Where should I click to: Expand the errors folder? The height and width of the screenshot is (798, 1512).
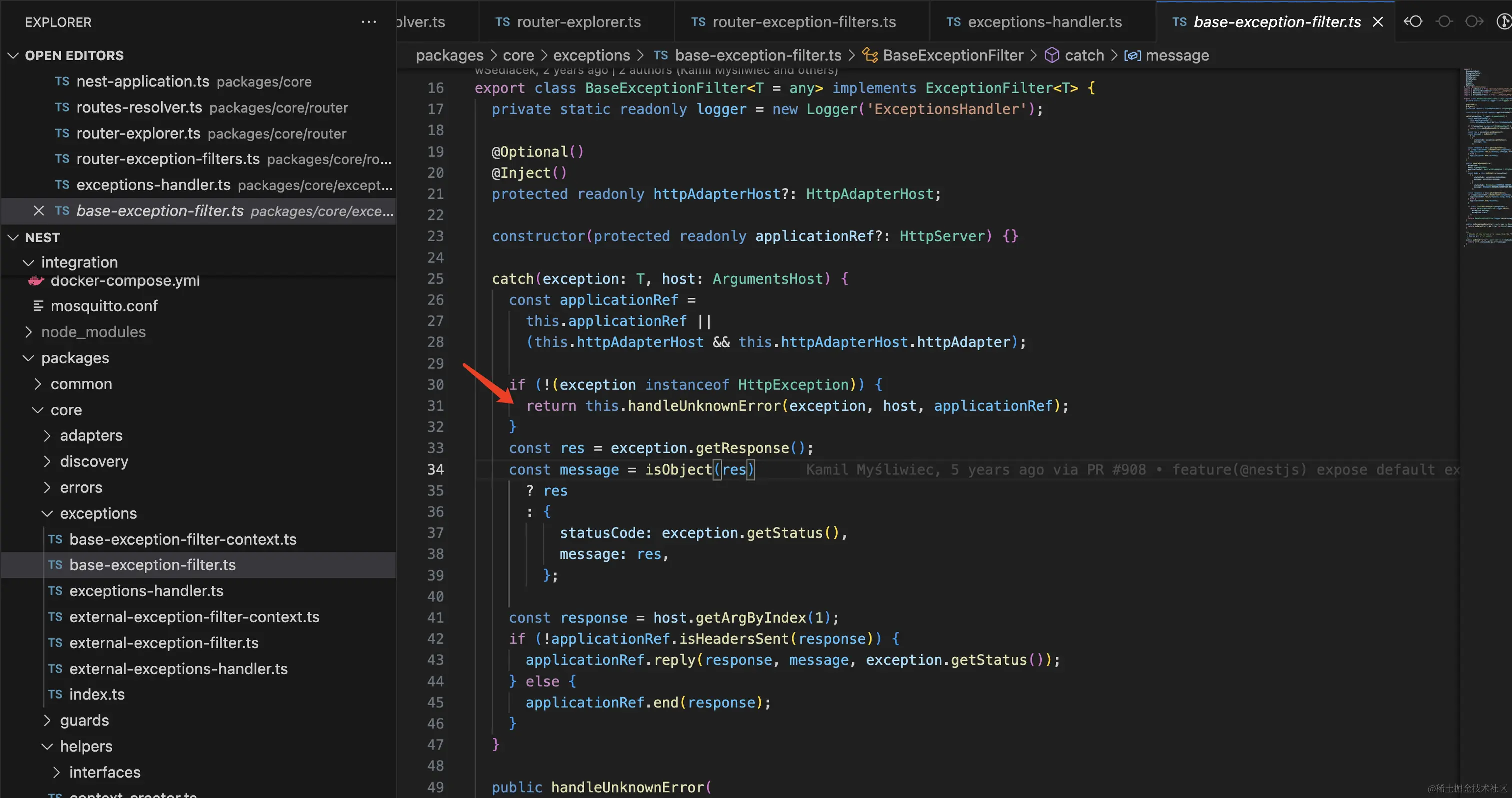47,487
